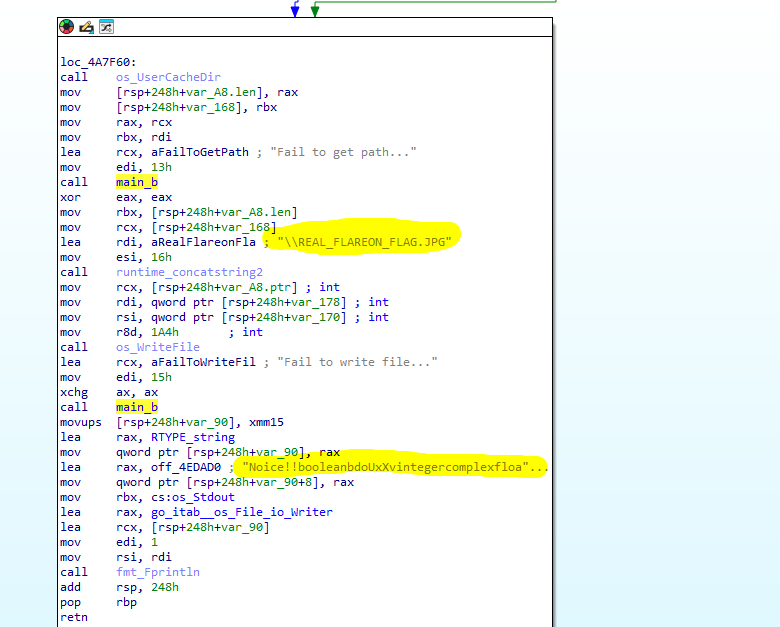Open runtime_concatstring2 function
Viewport: 780px width, 627px height.
[x=189, y=272]
